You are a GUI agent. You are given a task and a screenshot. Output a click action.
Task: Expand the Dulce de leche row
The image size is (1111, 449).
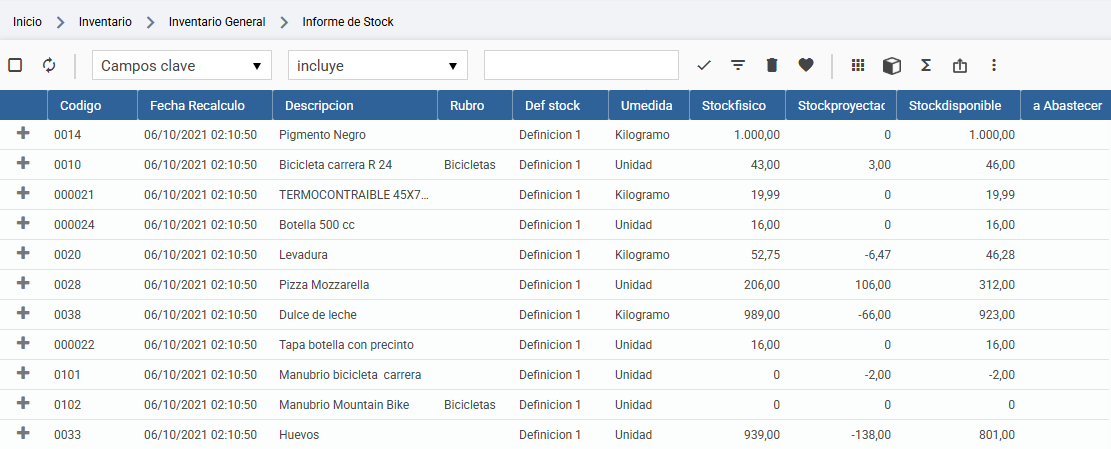point(23,312)
